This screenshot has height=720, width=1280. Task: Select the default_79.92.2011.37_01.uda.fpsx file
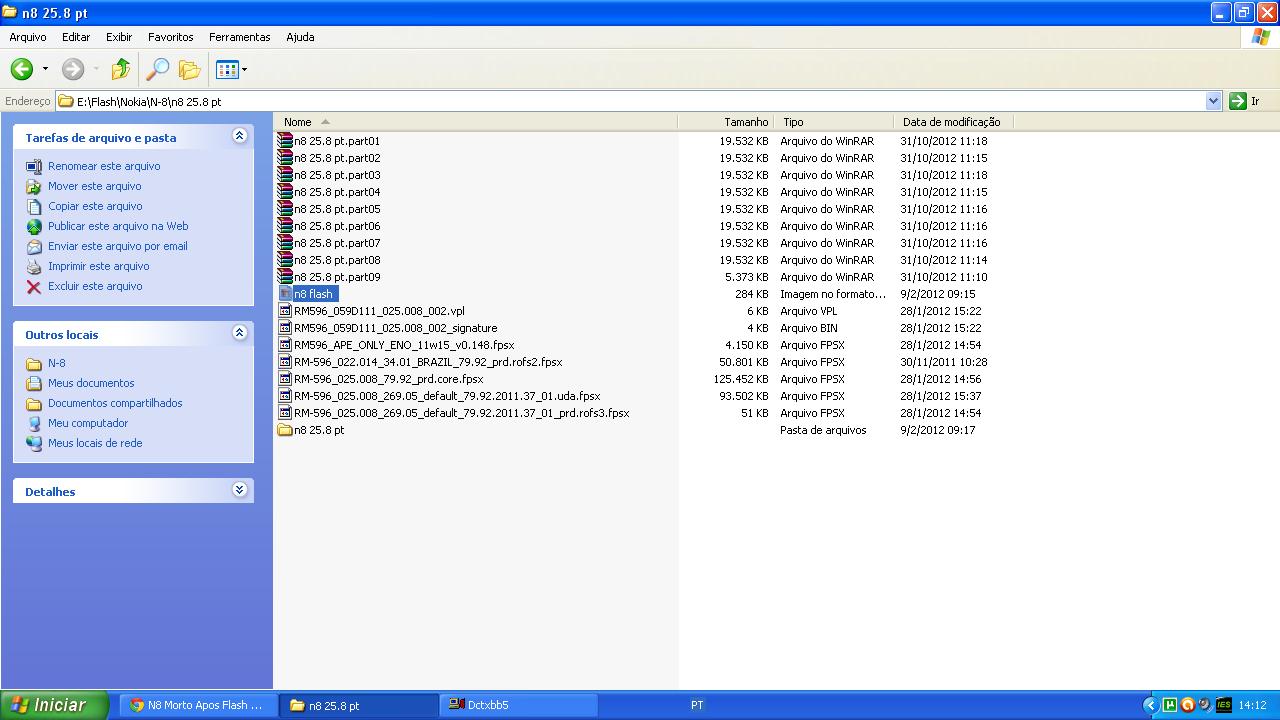pyautogui.click(x=447, y=396)
